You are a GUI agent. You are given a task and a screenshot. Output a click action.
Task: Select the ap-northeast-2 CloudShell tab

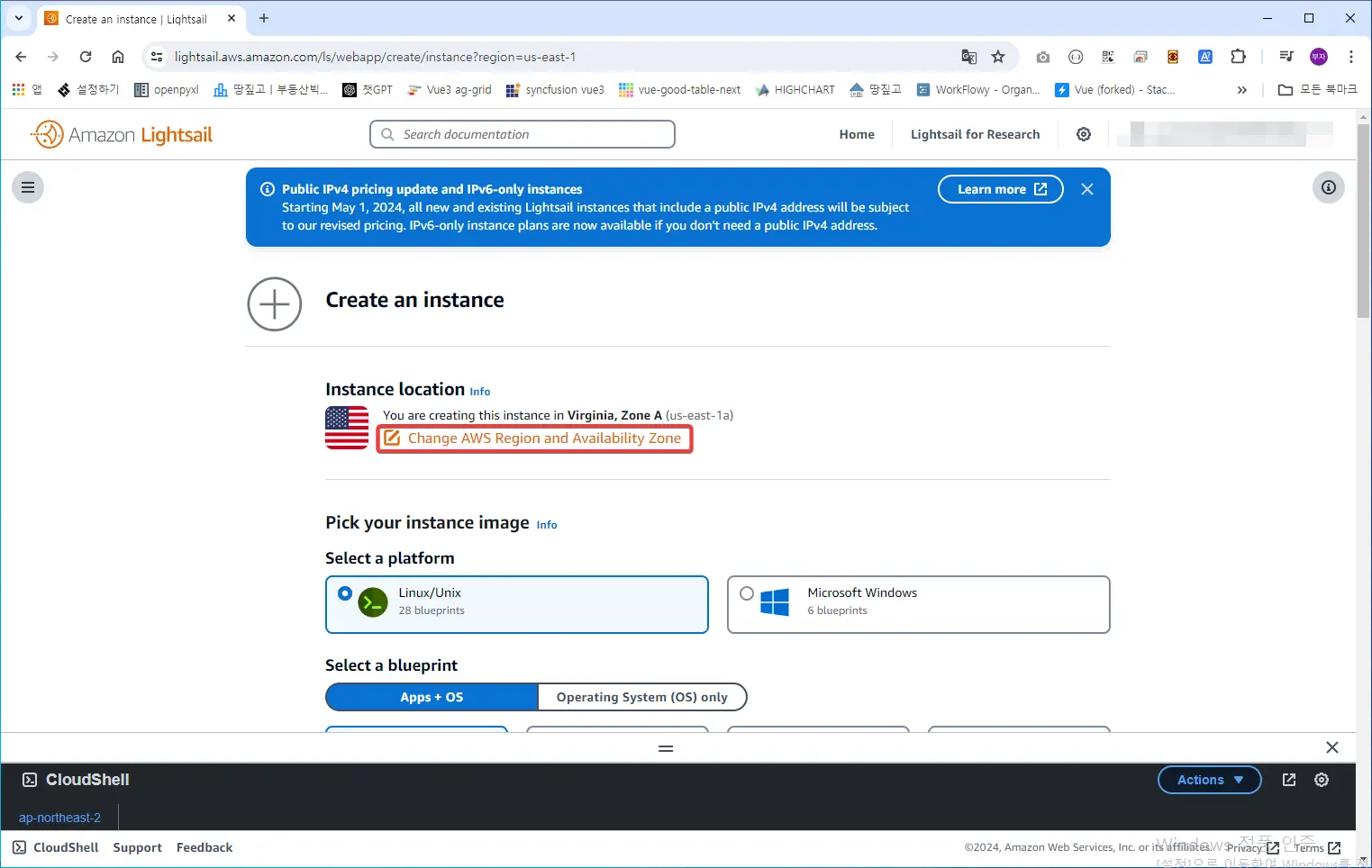pyautogui.click(x=59, y=818)
